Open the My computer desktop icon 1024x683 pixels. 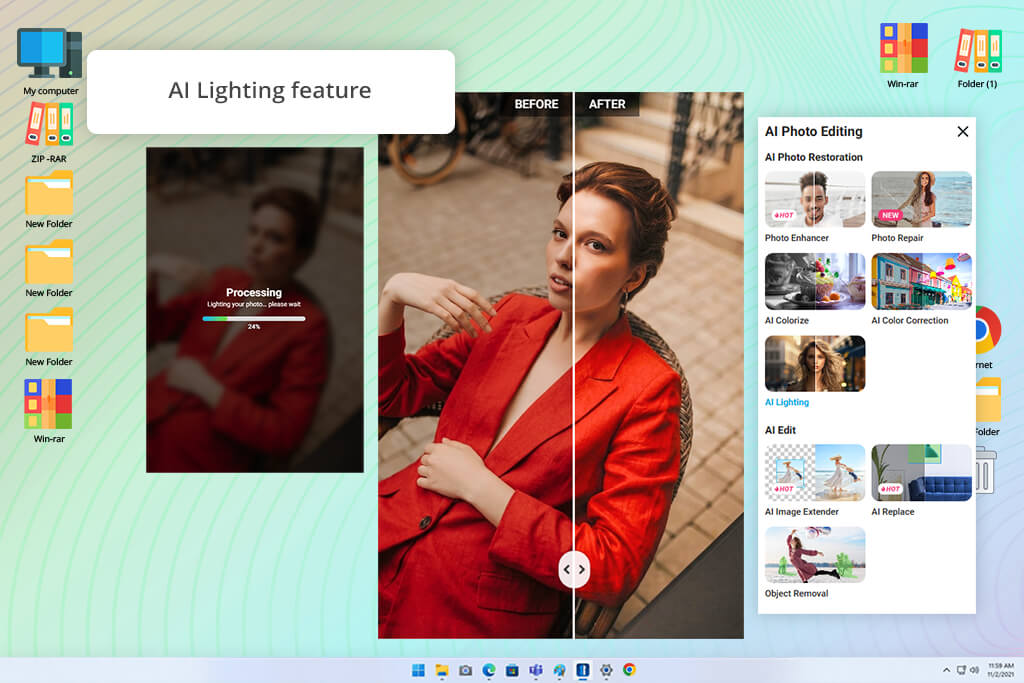pos(50,61)
